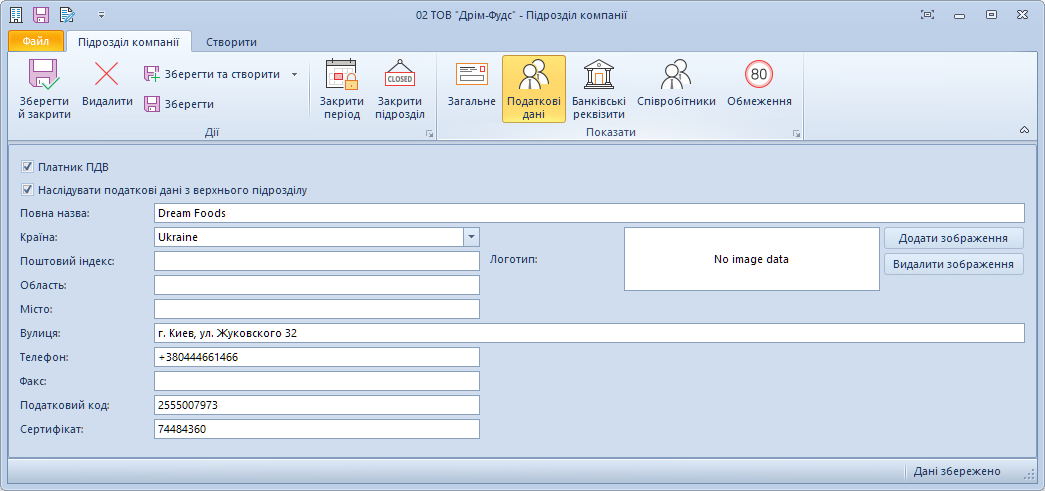Open the 'Файл' menu tab

pos(36,42)
